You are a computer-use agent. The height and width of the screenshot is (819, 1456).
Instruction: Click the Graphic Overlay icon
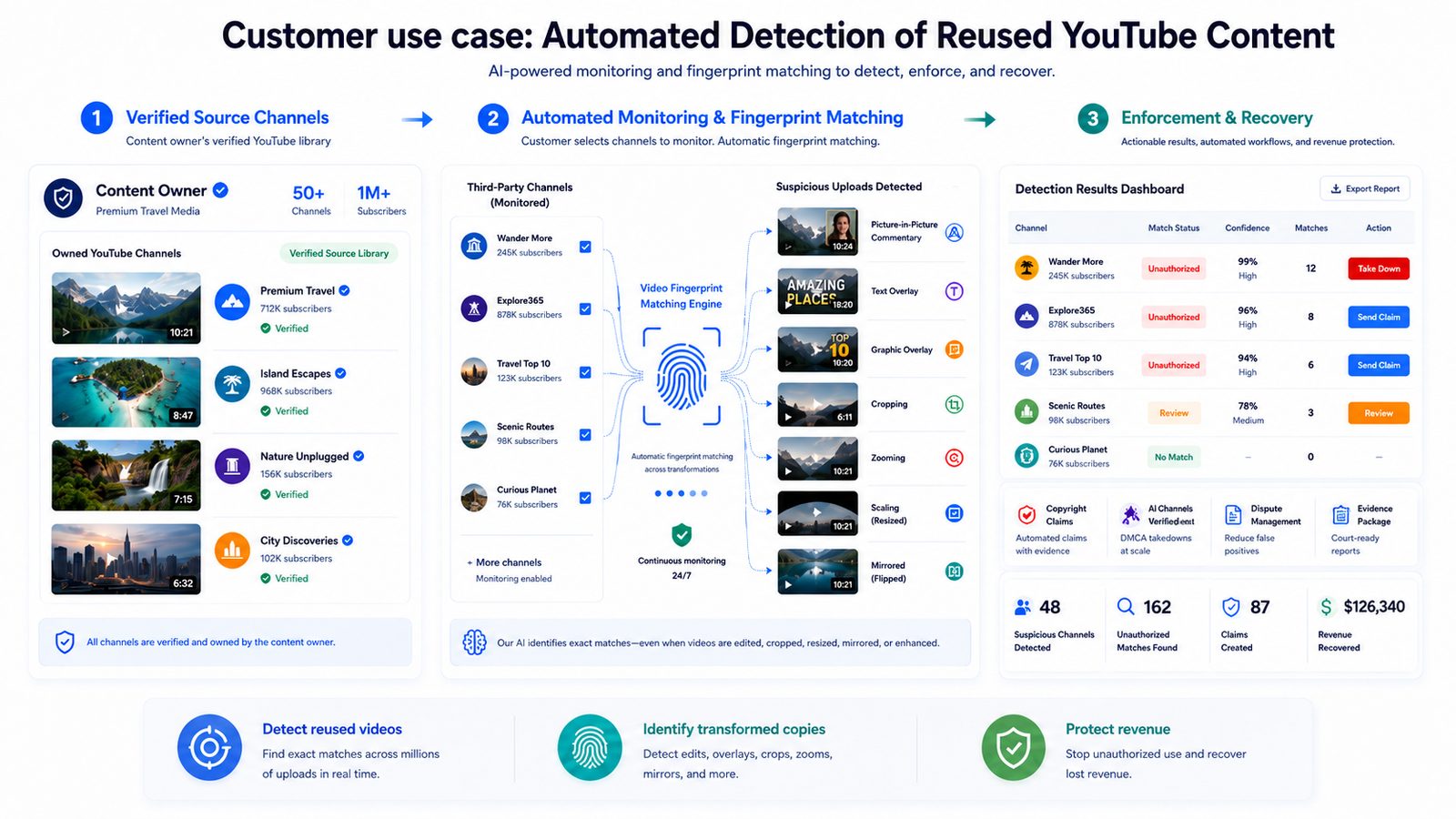click(954, 349)
